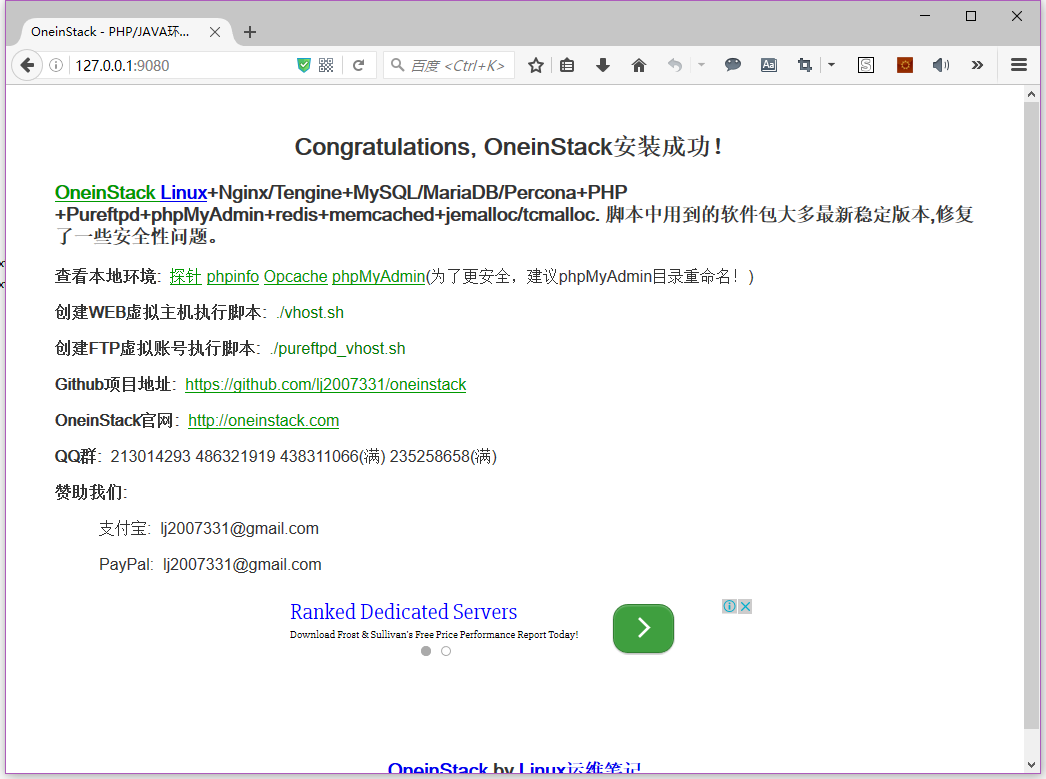Image resolution: width=1046 pixels, height=779 pixels.
Task: Show more toolbar items with double chevron
Action: 977,65
